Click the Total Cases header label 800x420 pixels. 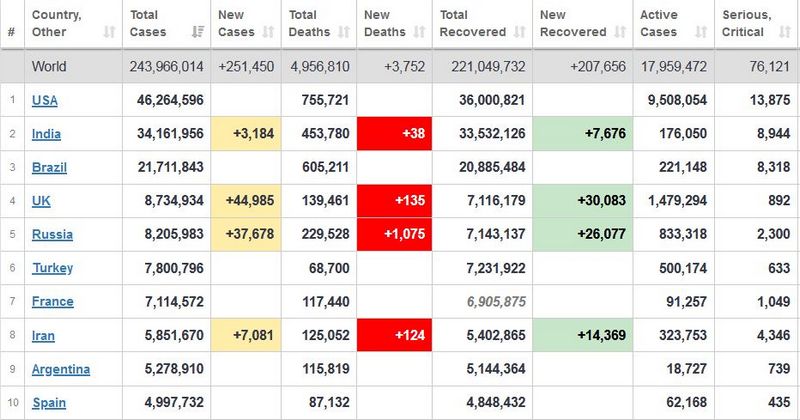[148, 23]
